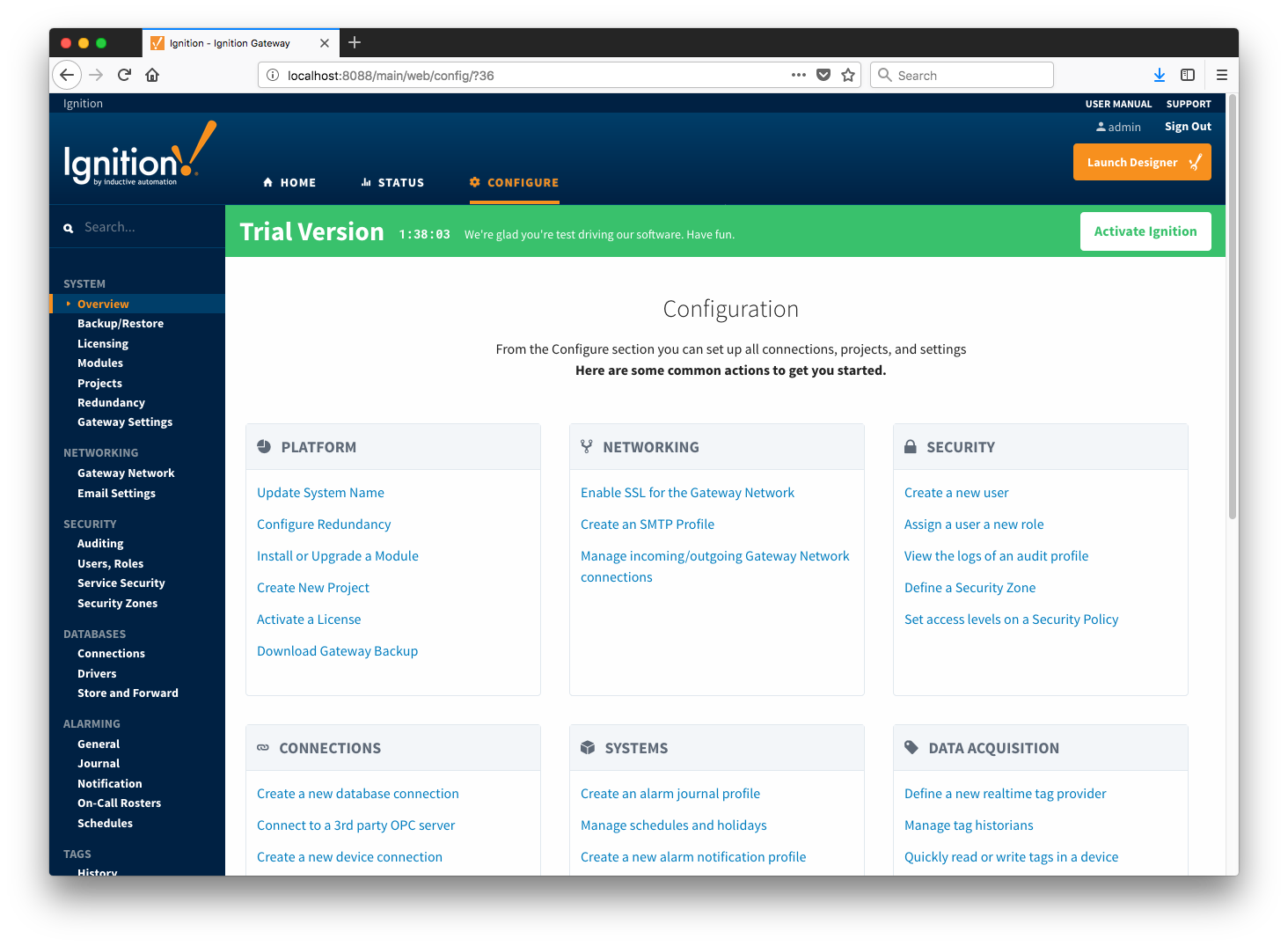This screenshot has height=946, width=1288.
Task: Open Gateway Network in sidebar
Action: pyautogui.click(x=126, y=473)
